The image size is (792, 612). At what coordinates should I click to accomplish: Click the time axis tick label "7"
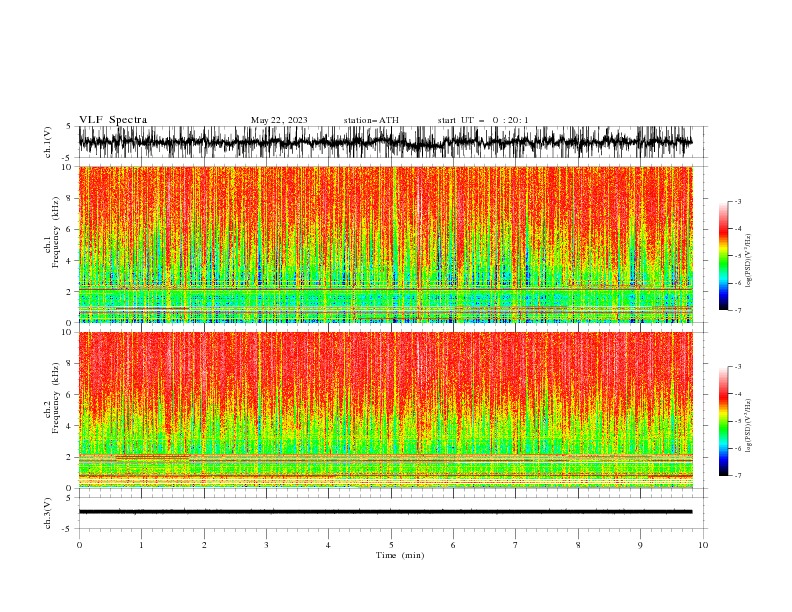(516, 545)
